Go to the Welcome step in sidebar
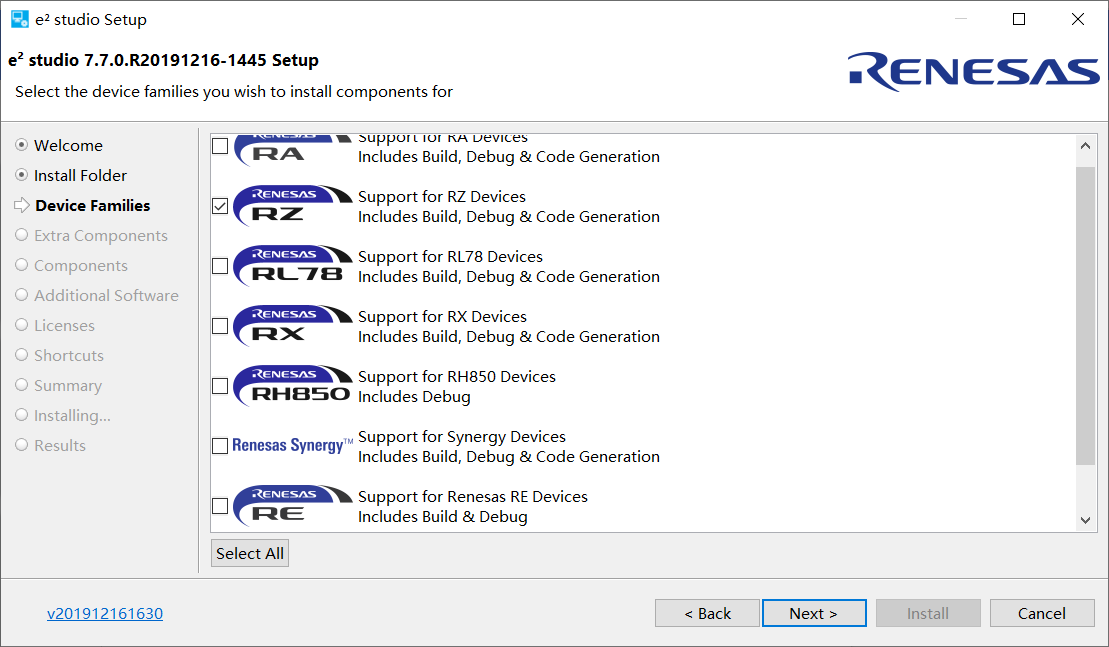 pyautogui.click(x=68, y=146)
